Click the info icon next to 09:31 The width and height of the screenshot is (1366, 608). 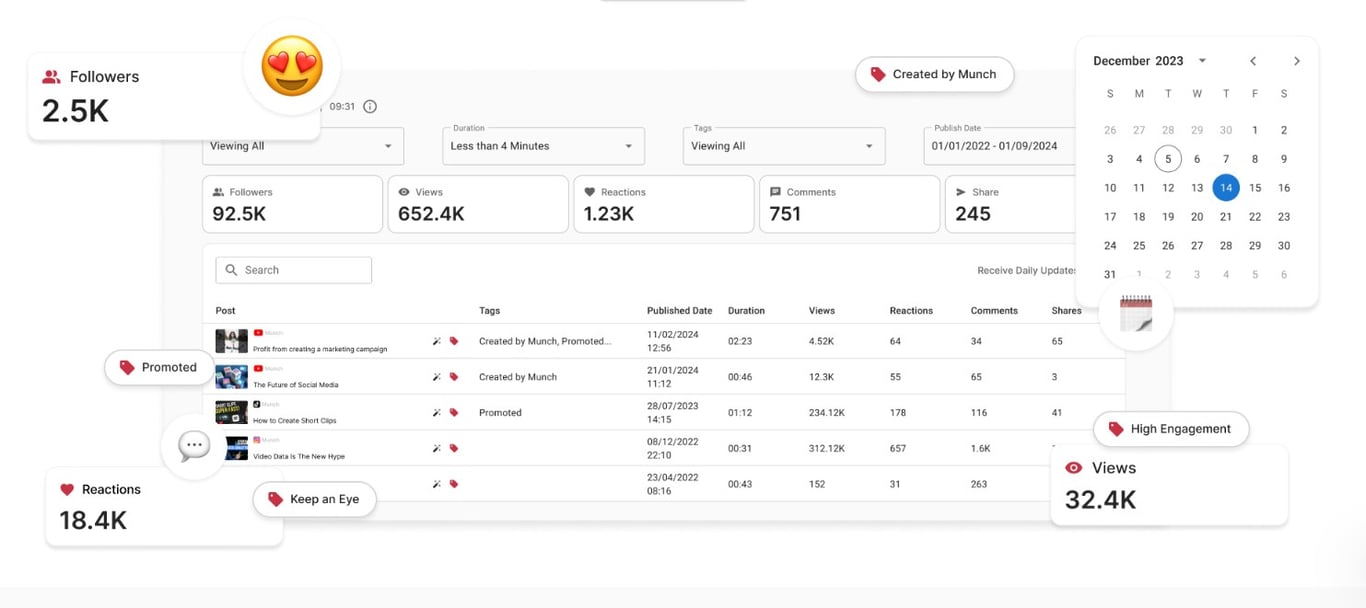click(x=370, y=107)
